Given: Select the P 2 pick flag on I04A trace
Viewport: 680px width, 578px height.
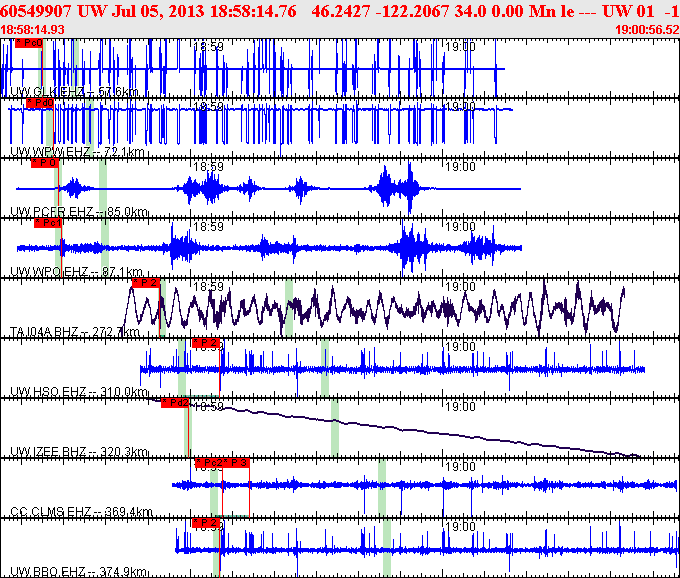Looking at the screenshot, I should point(146,283).
